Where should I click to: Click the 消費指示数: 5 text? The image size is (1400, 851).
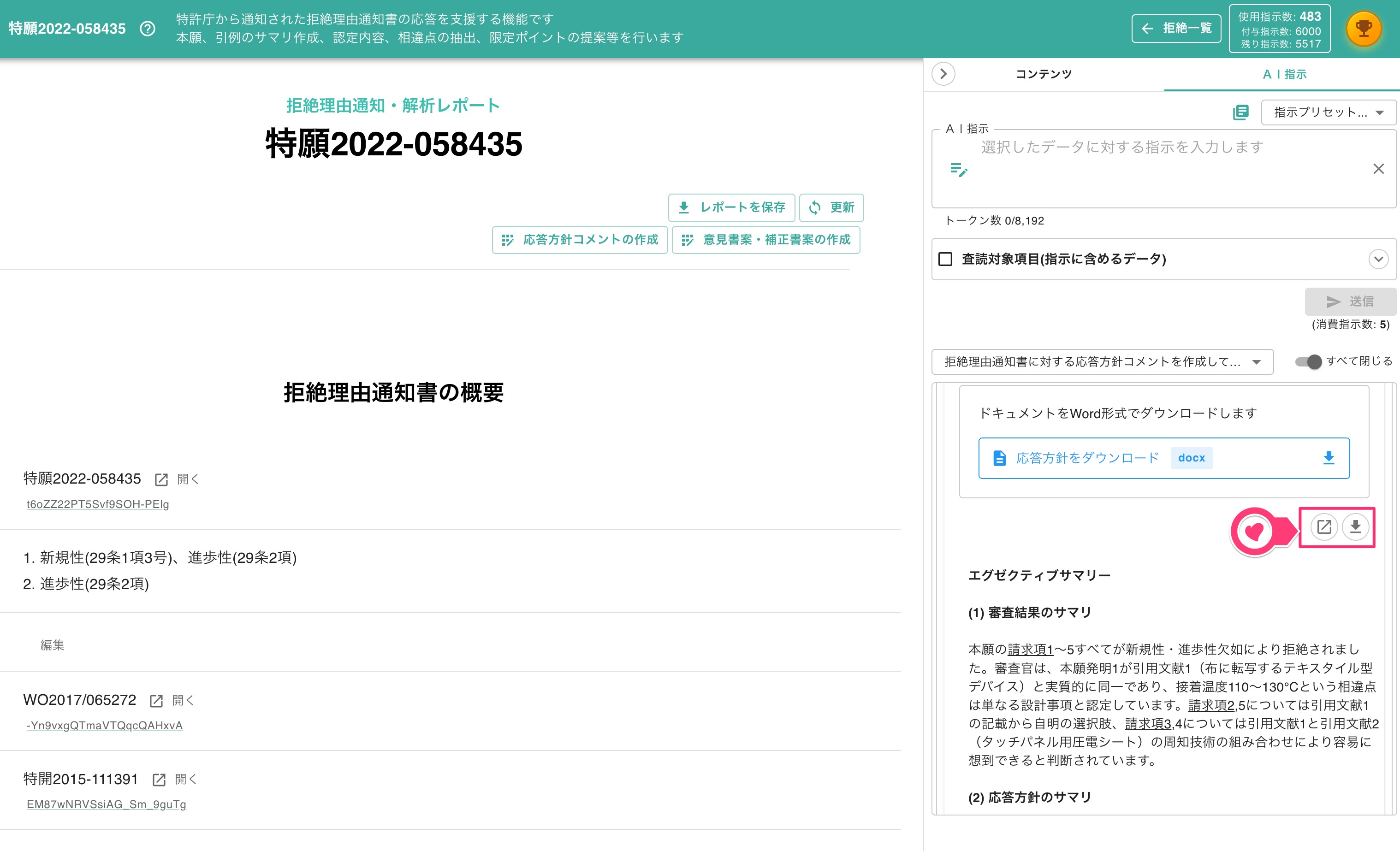coord(1351,325)
